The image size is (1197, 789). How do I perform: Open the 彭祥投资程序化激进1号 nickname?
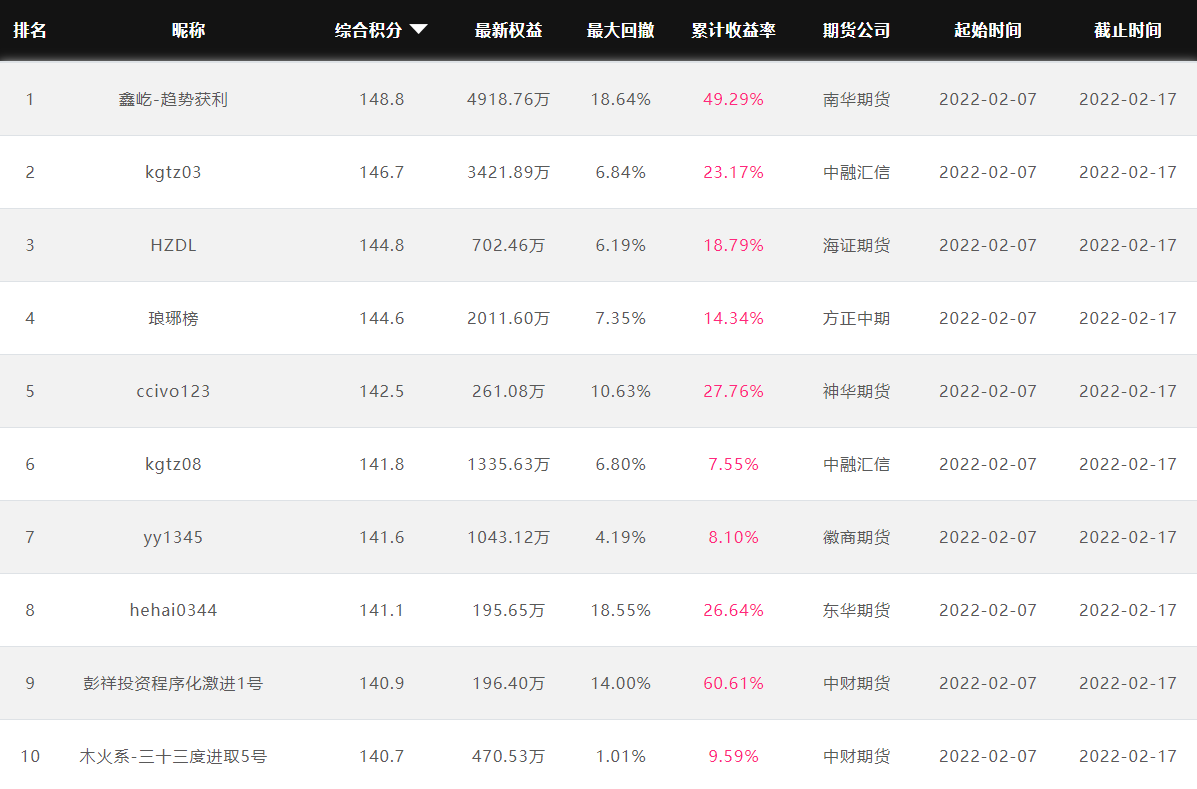(173, 683)
